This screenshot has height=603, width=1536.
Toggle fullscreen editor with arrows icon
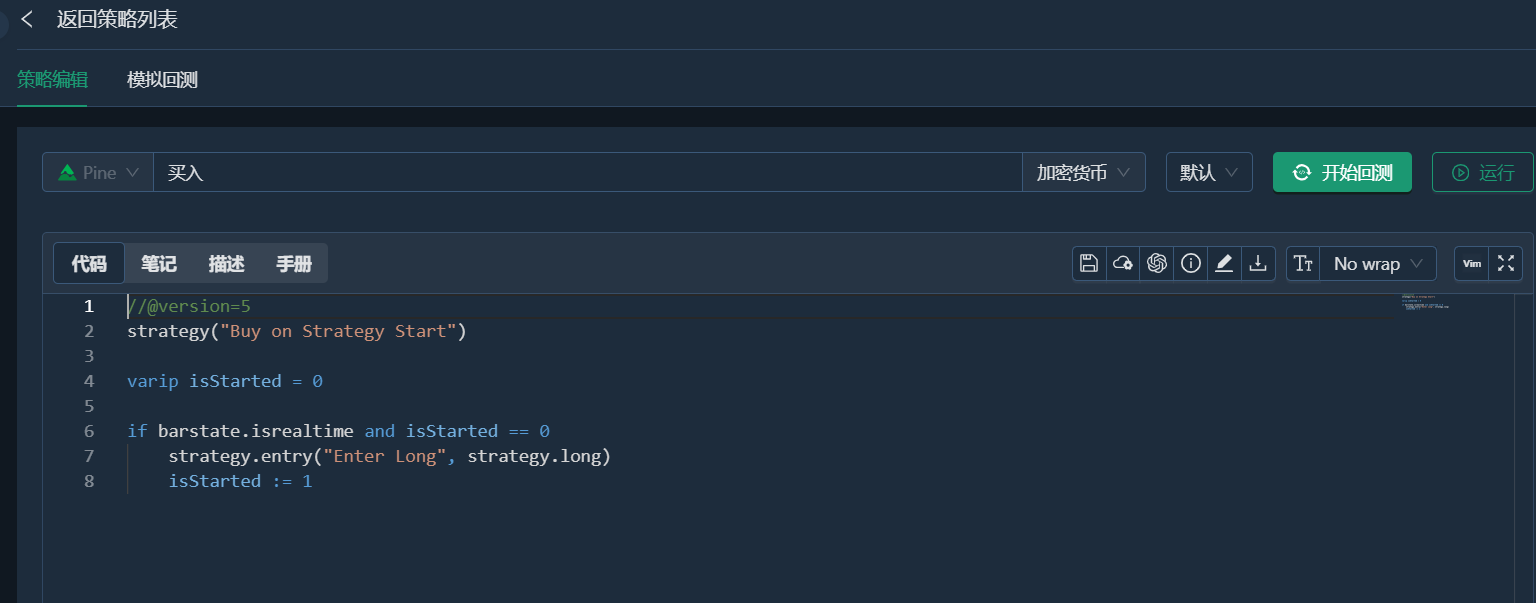coord(1506,263)
